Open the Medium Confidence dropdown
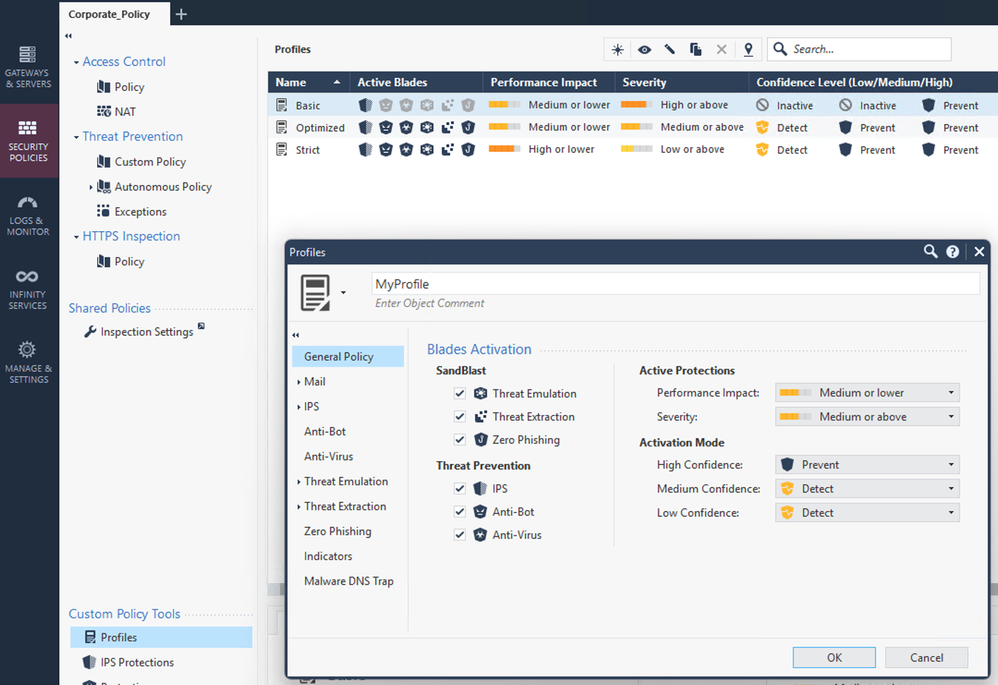The width and height of the screenshot is (998, 685). (867, 489)
